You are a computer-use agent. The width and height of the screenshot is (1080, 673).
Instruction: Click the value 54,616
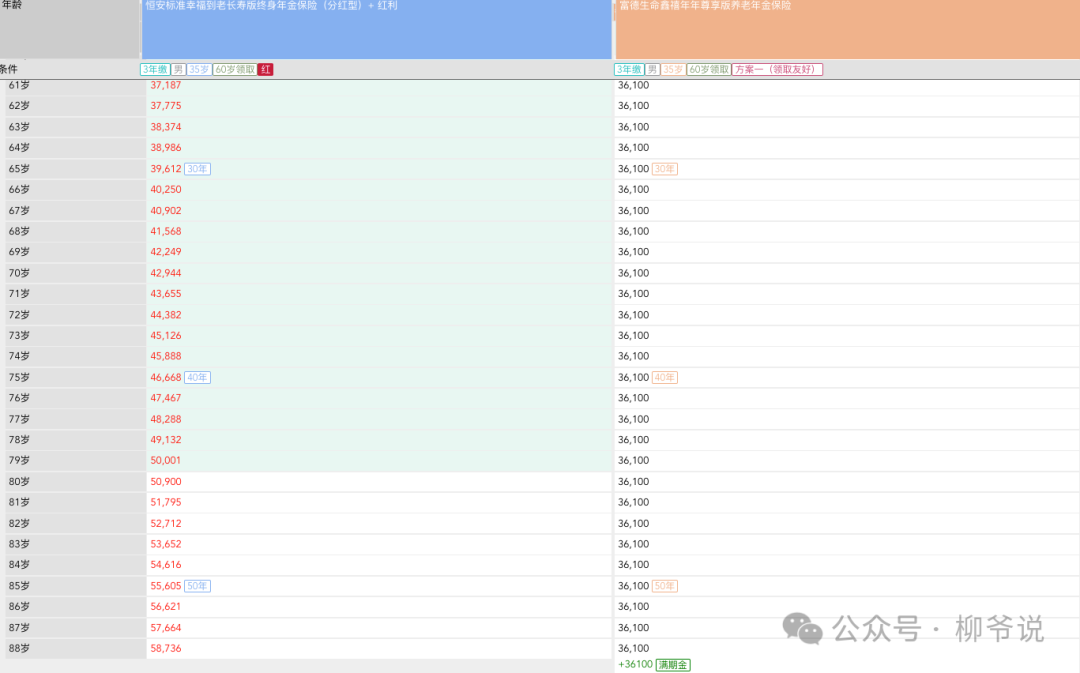click(166, 565)
